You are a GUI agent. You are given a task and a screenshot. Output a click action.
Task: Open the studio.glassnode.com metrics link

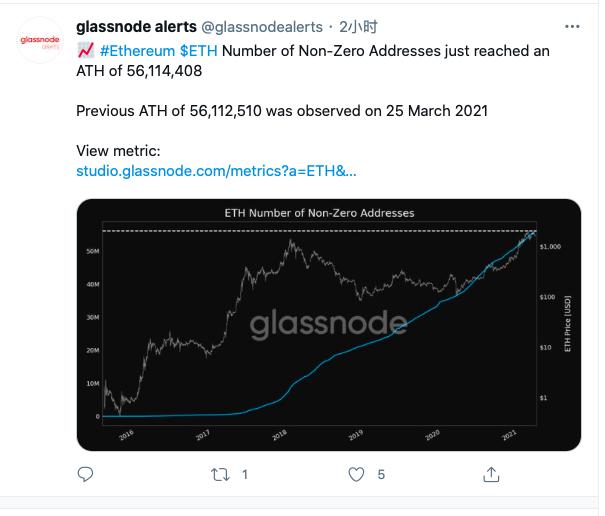215,171
